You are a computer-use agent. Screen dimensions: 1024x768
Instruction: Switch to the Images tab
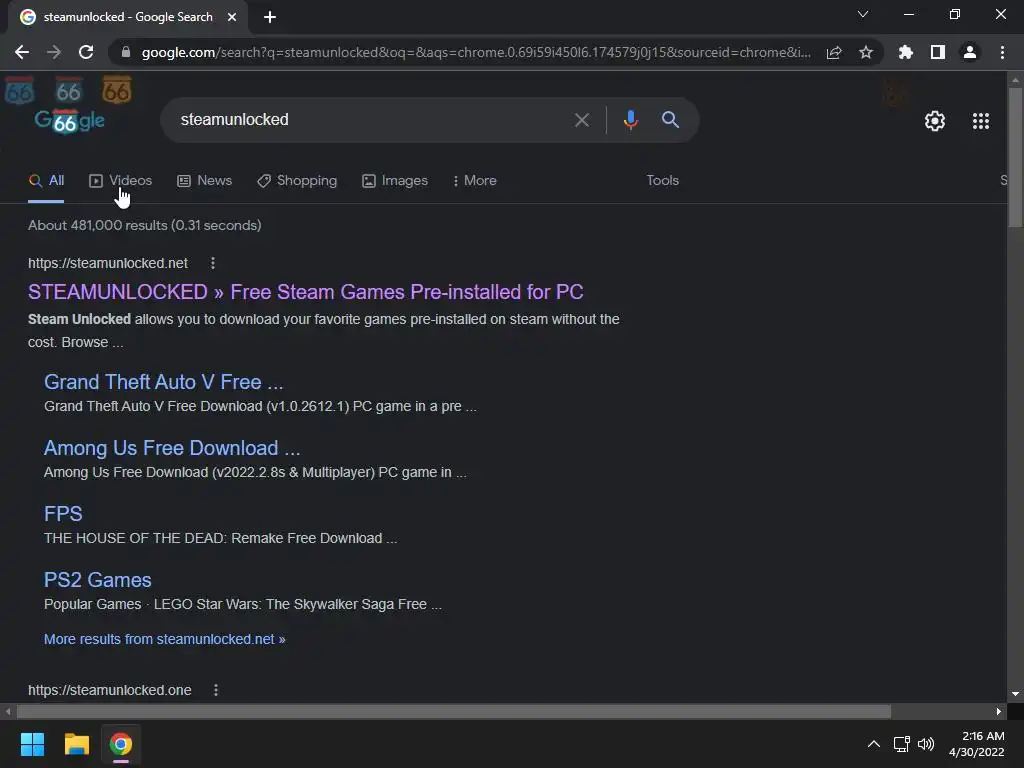[395, 181]
